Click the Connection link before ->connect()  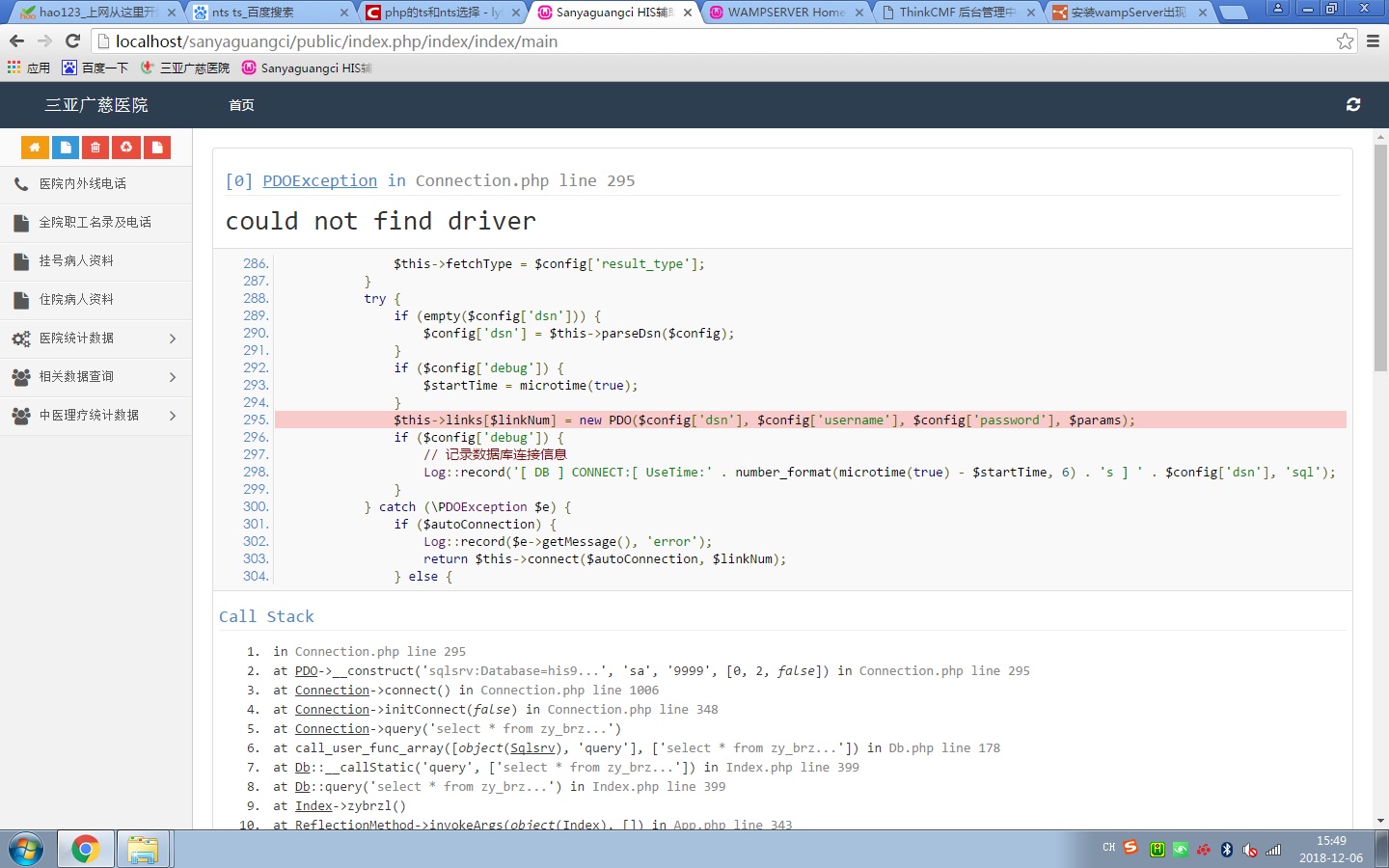point(332,690)
